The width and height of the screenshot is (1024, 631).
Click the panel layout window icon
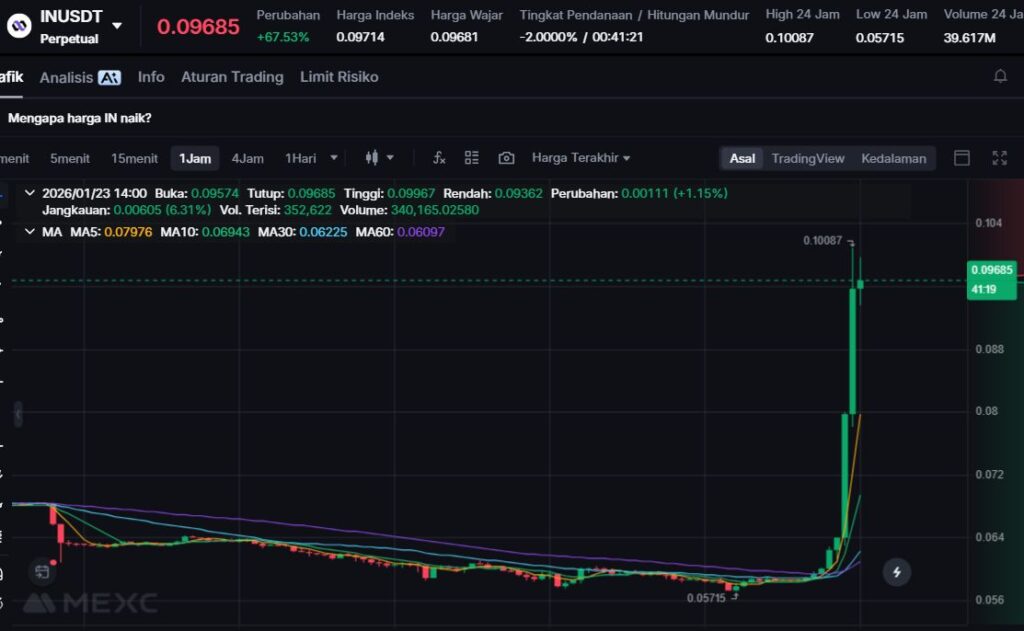click(x=962, y=158)
